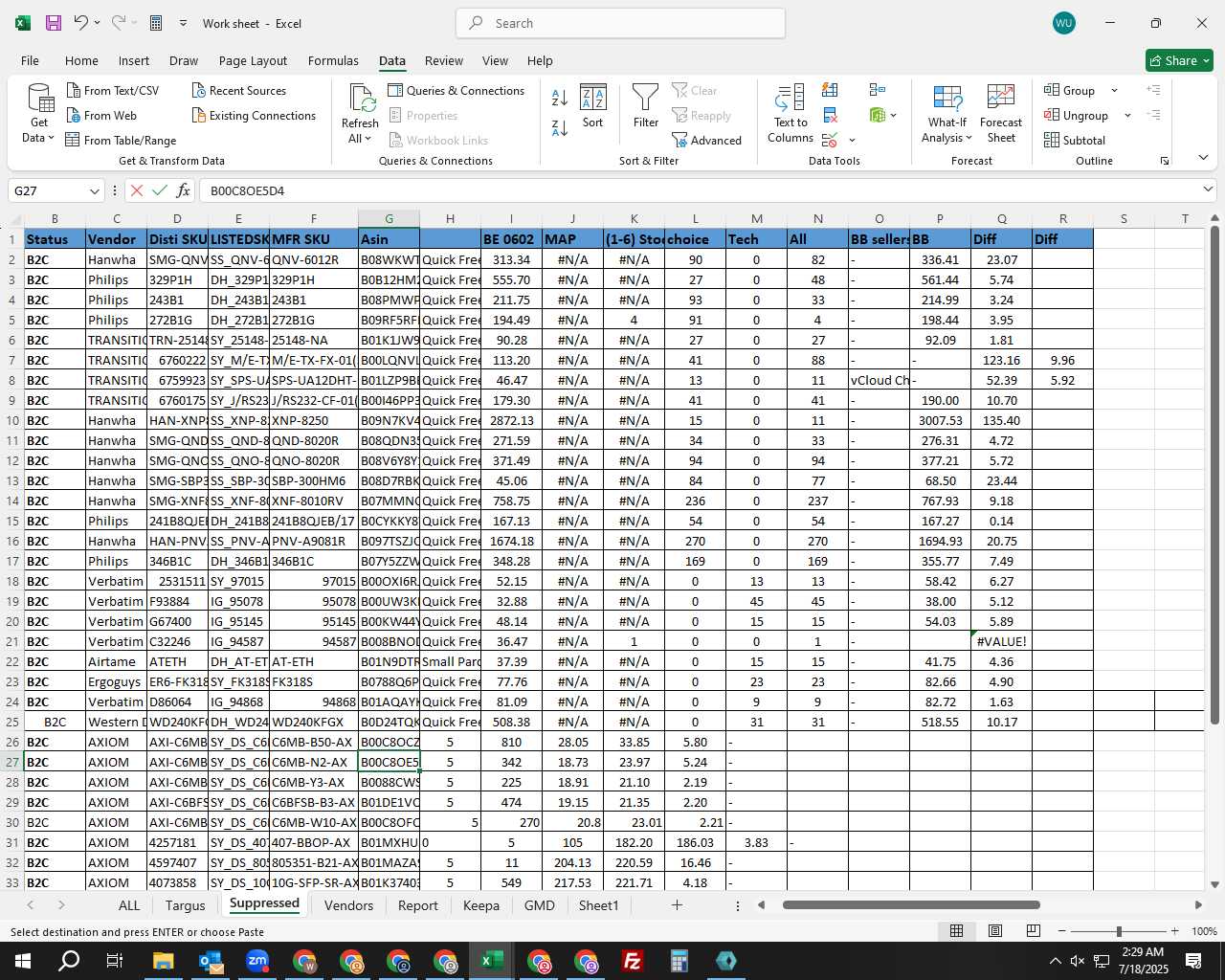Open the Outline dialog launcher
The height and width of the screenshot is (980, 1225).
point(1165,161)
